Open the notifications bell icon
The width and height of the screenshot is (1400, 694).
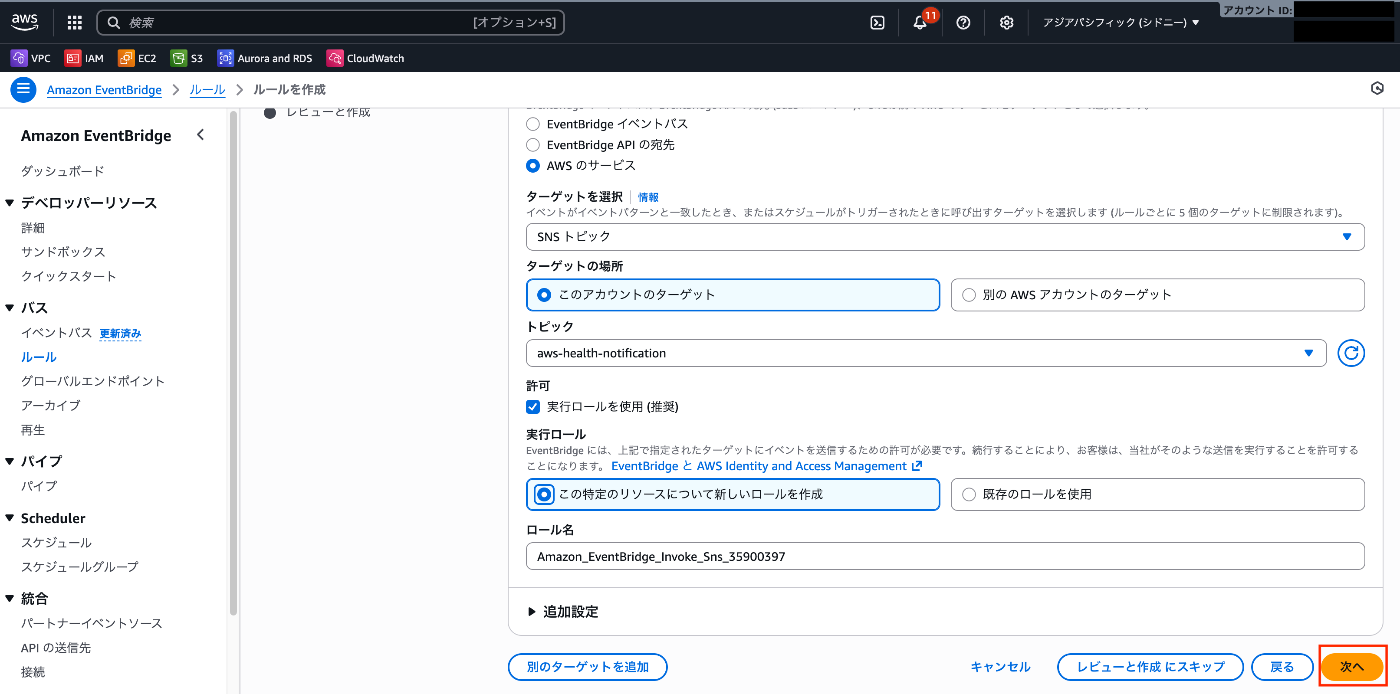pos(920,22)
